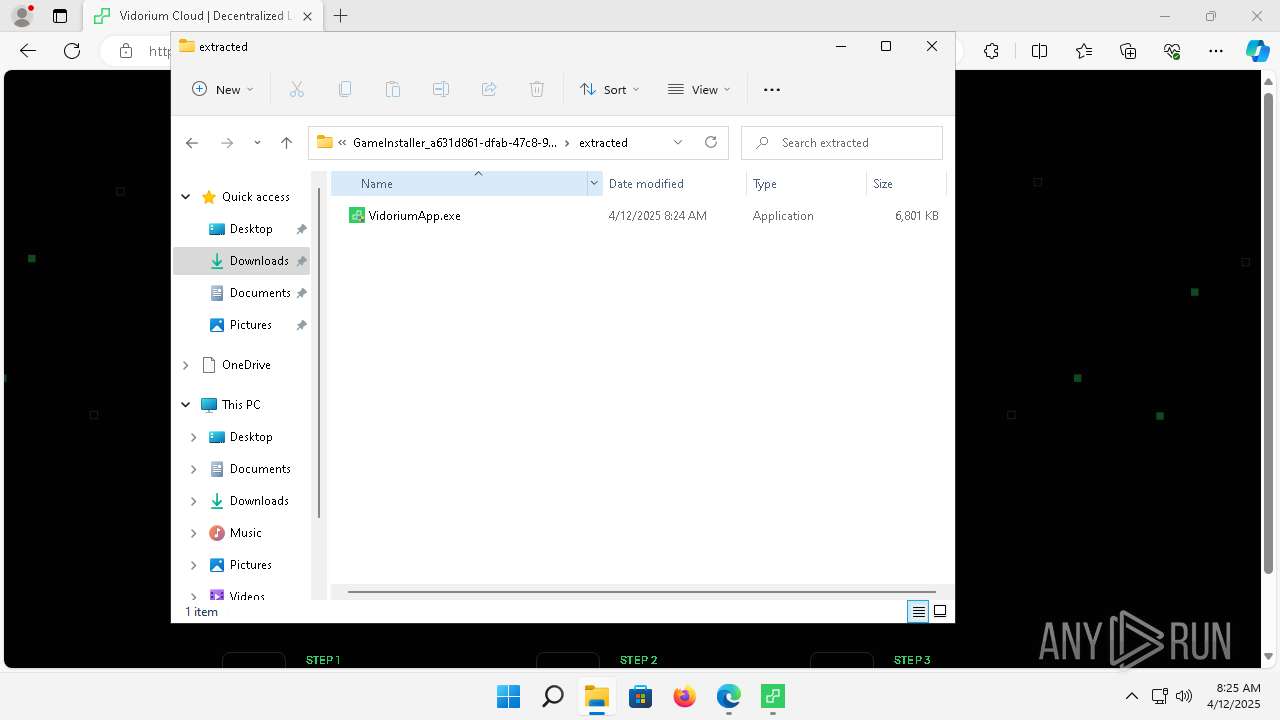This screenshot has width=1280, height=720.
Task: Switch to large thumbnails view icon
Action: click(940, 611)
